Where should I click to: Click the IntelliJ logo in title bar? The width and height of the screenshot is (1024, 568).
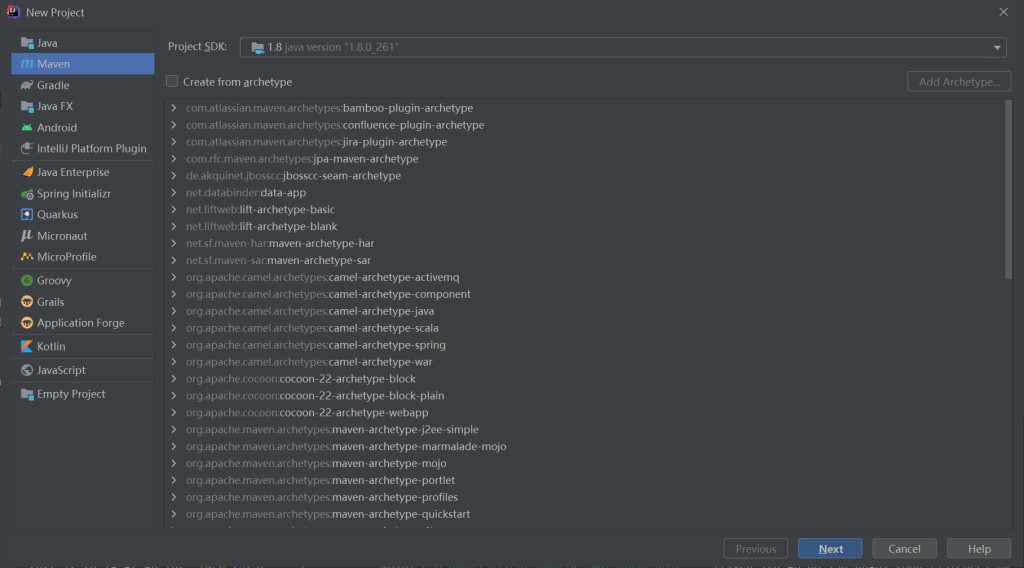point(13,12)
